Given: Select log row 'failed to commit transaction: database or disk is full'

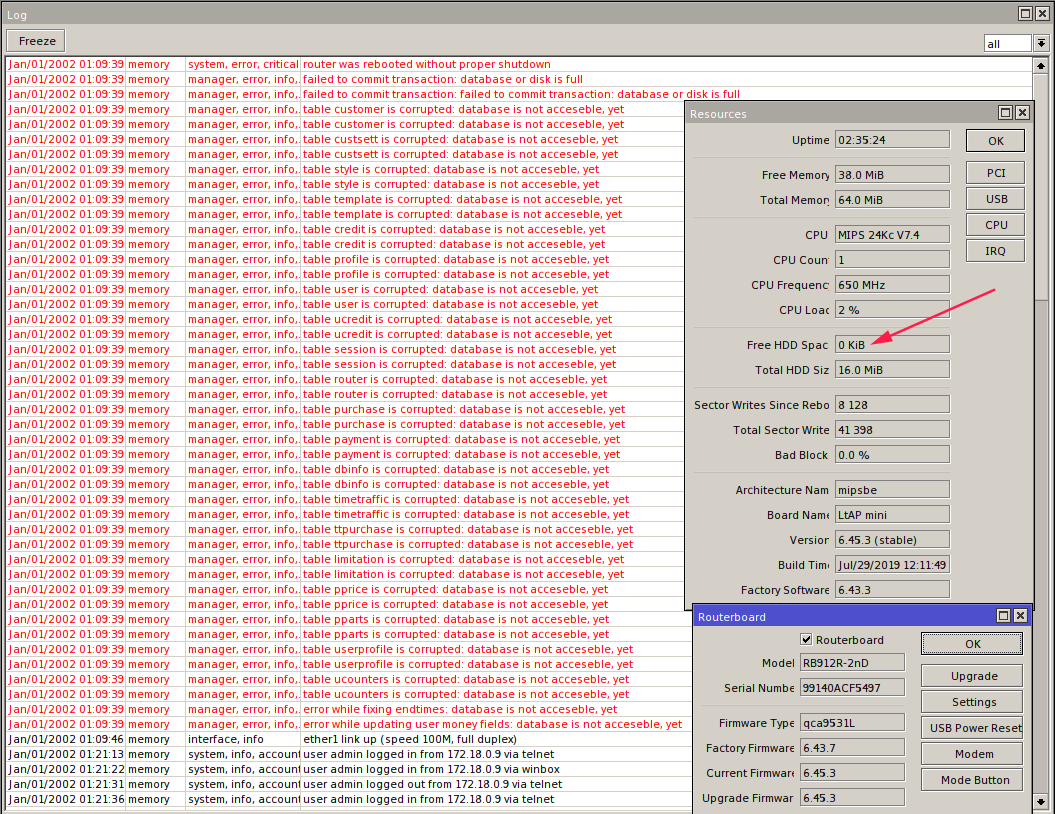Looking at the screenshot, I should 519,79.
